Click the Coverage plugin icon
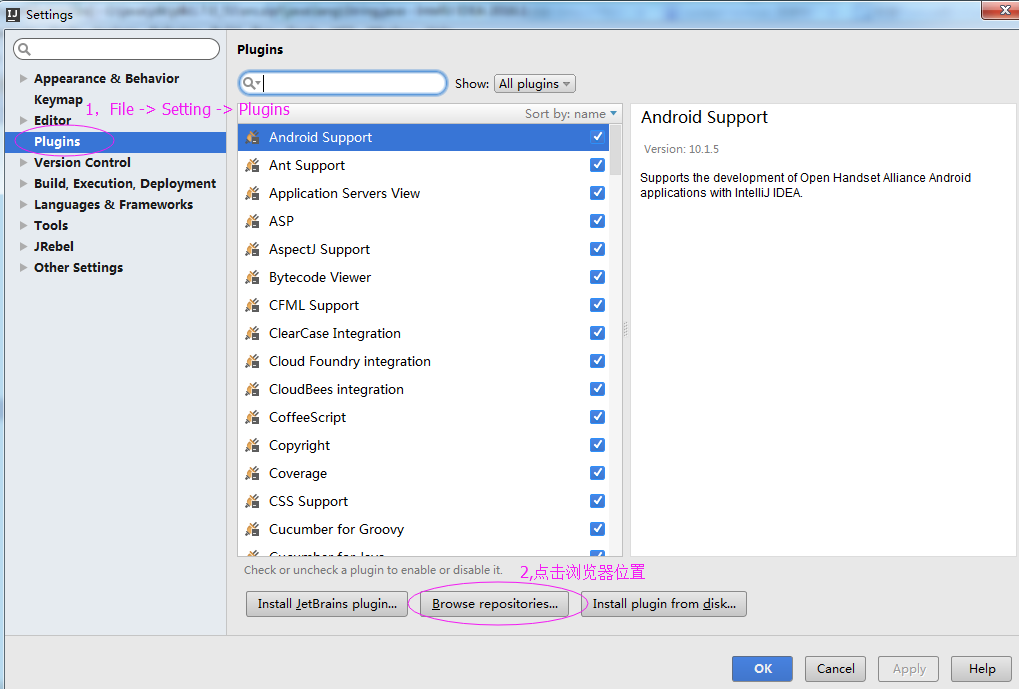The height and width of the screenshot is (689, 1019). point(252,473)
